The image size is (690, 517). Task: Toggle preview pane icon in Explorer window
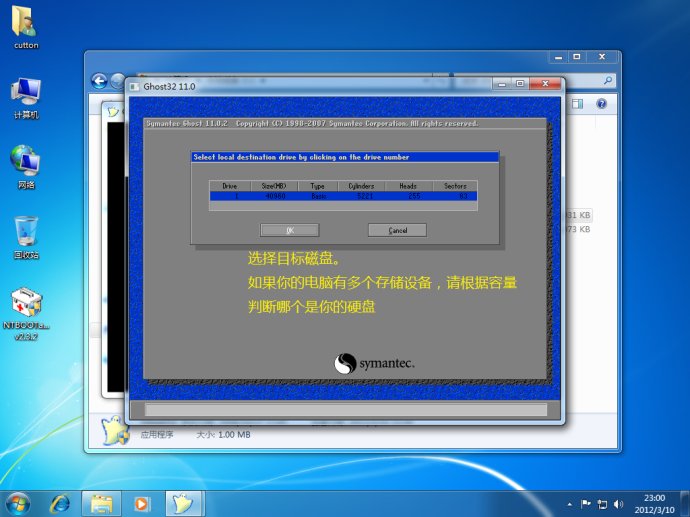point(577,104)
